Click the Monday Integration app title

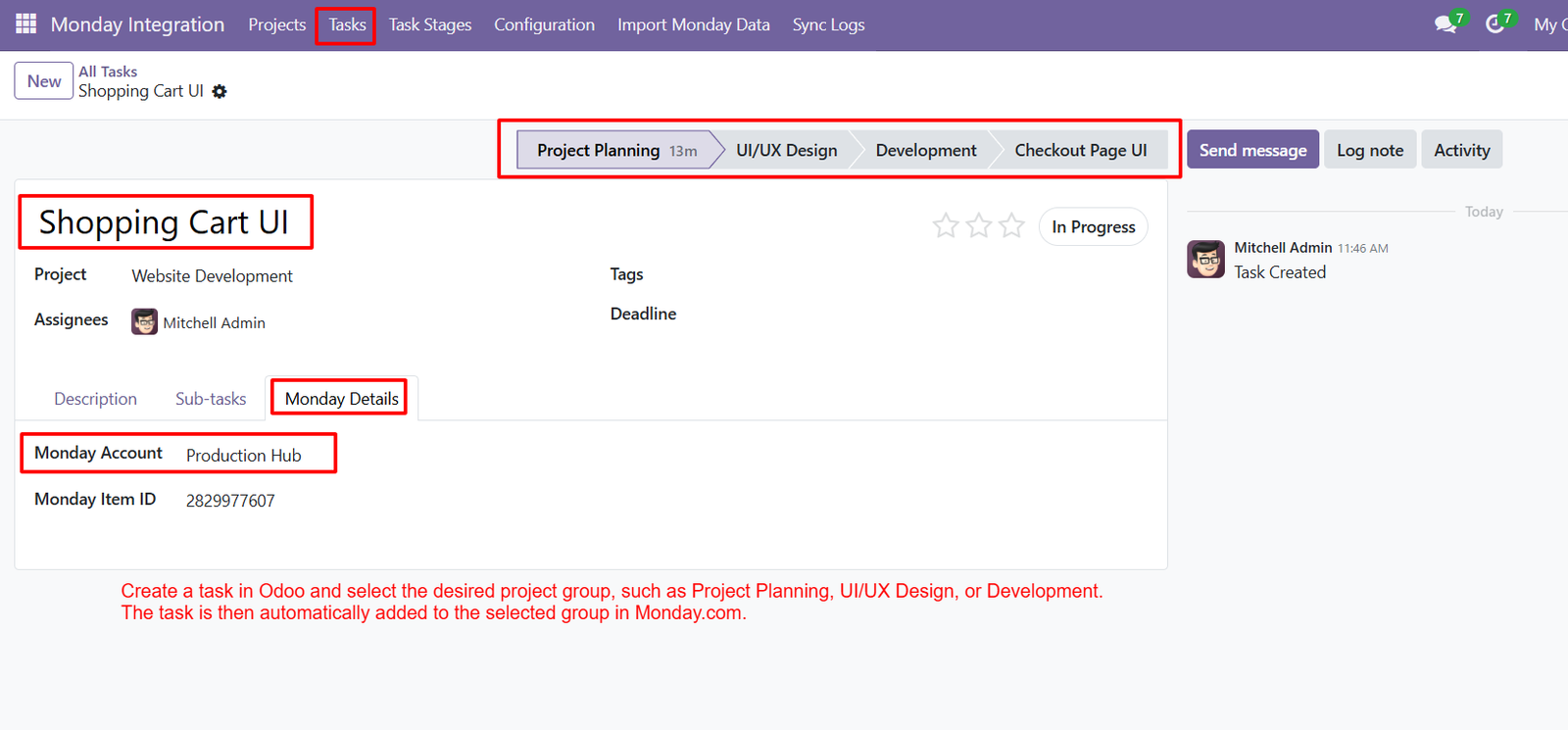(x=137, y=24)
